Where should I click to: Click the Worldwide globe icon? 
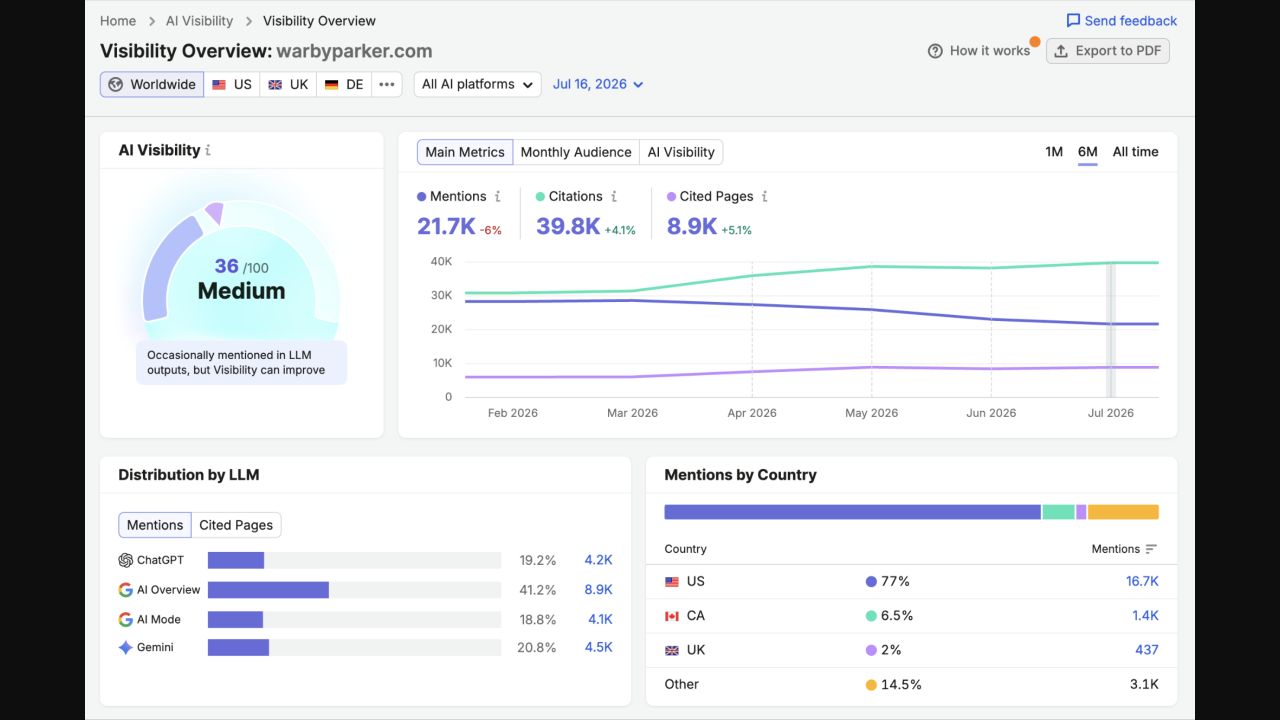(x=116, y=84)
